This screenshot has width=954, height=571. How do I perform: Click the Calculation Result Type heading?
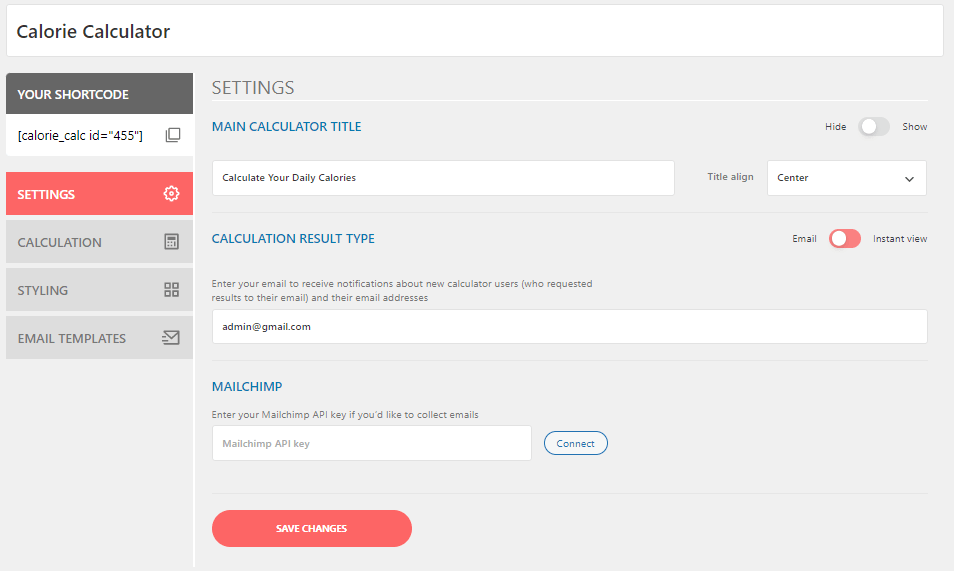[x=293, y=239]
